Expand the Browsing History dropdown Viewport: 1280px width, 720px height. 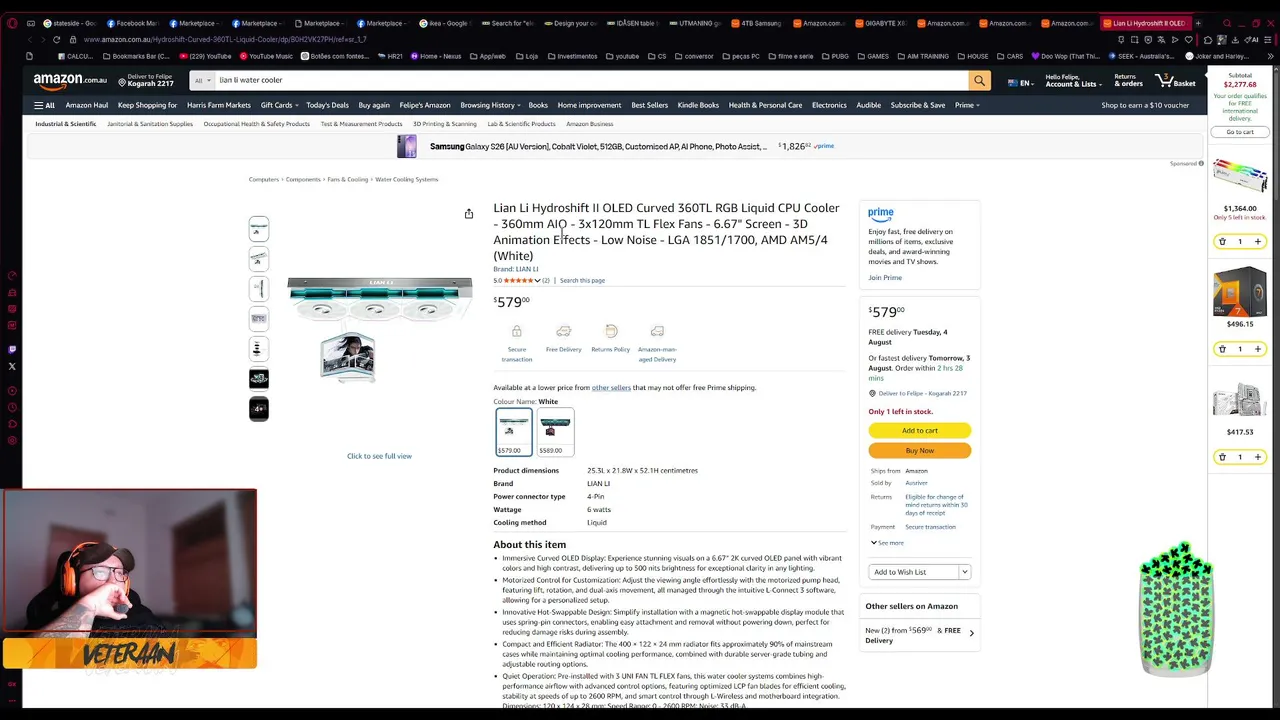point(491,105)
